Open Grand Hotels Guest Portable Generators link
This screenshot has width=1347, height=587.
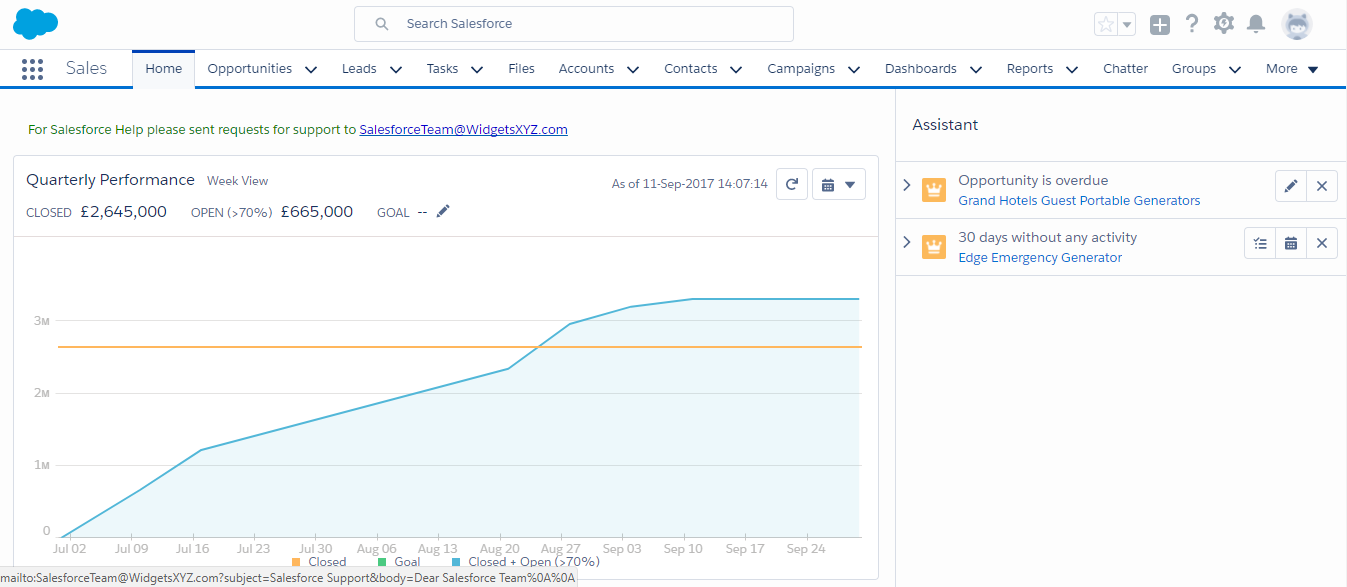pyautogui.click(x=1079, y=200)
